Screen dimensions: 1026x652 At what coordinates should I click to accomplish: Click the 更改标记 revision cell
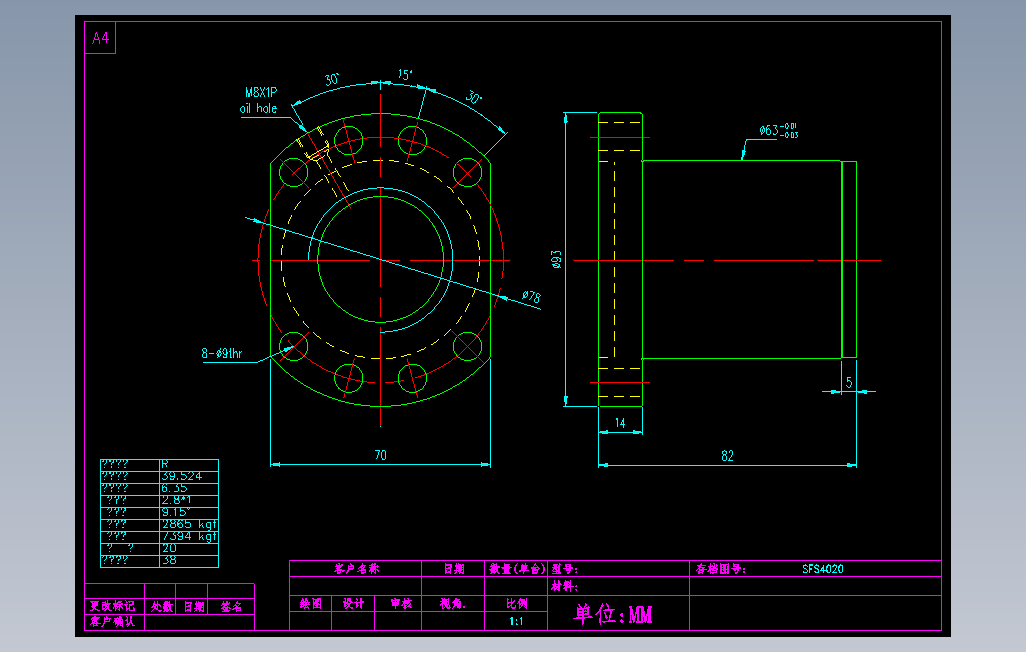113,606
